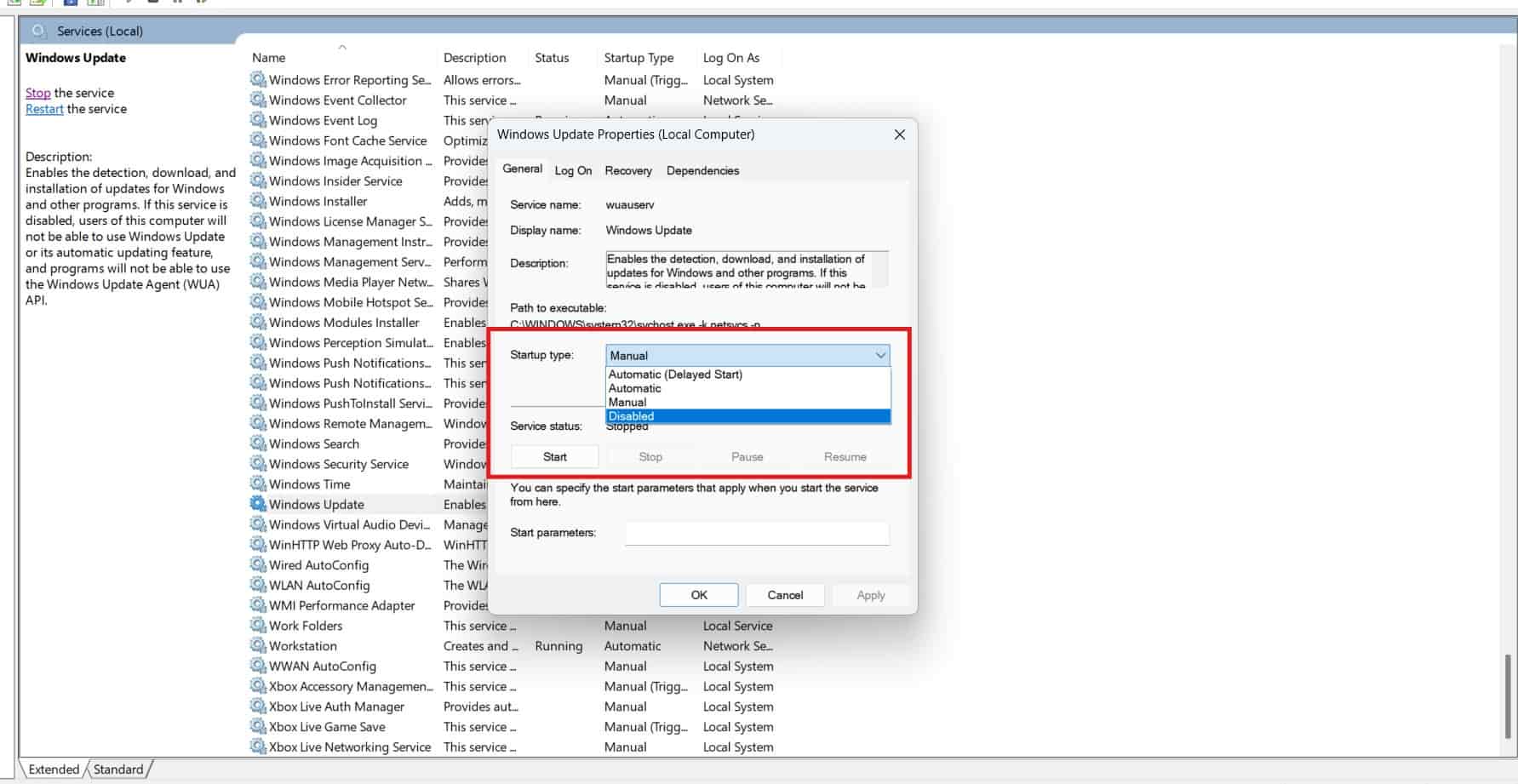Click the gear icon beside Windows Time
Viewport: 1518px width, 784px height.
258,484
